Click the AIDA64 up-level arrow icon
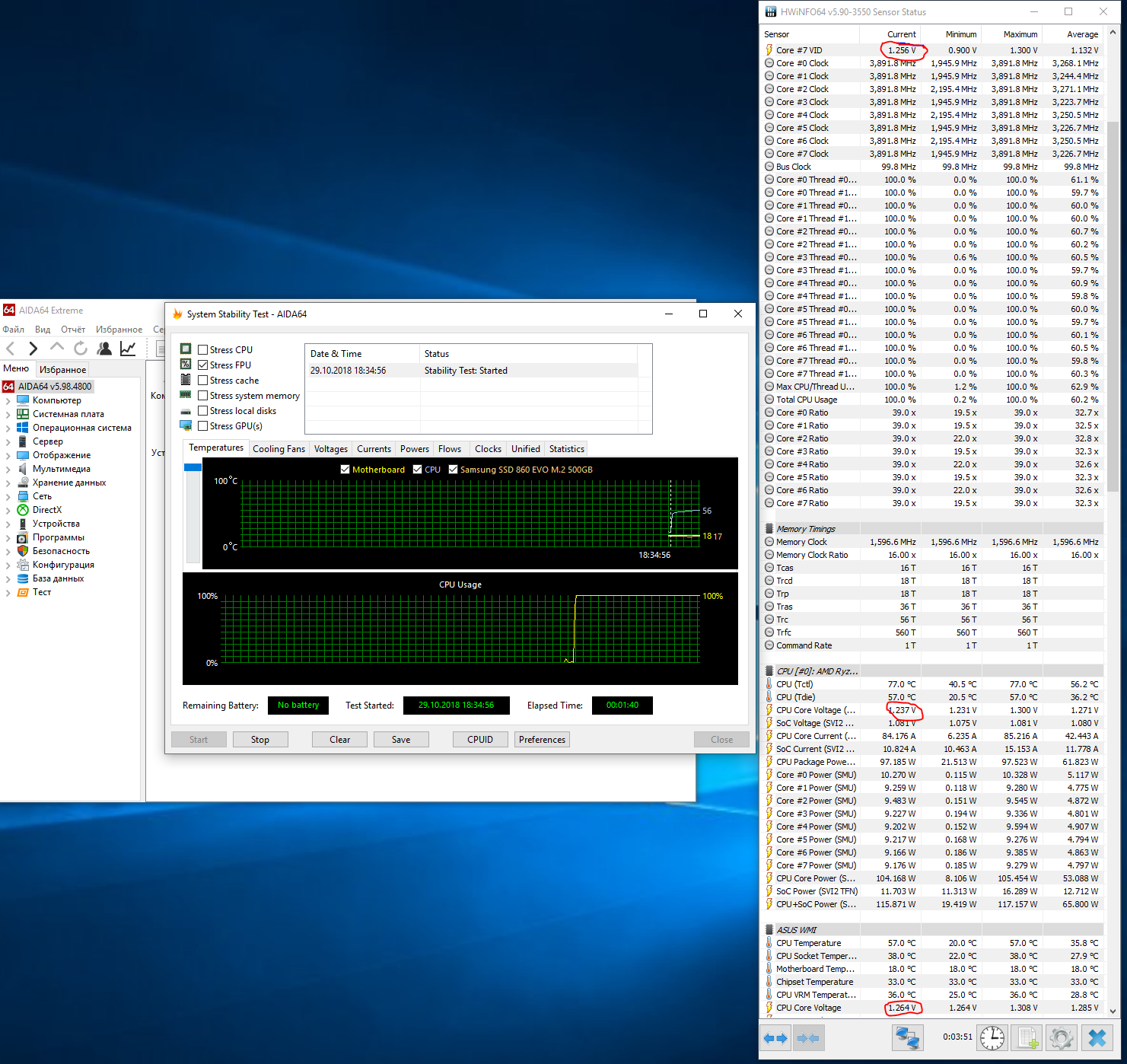This screenshot has width=1127, height=1064. (57, 348)
